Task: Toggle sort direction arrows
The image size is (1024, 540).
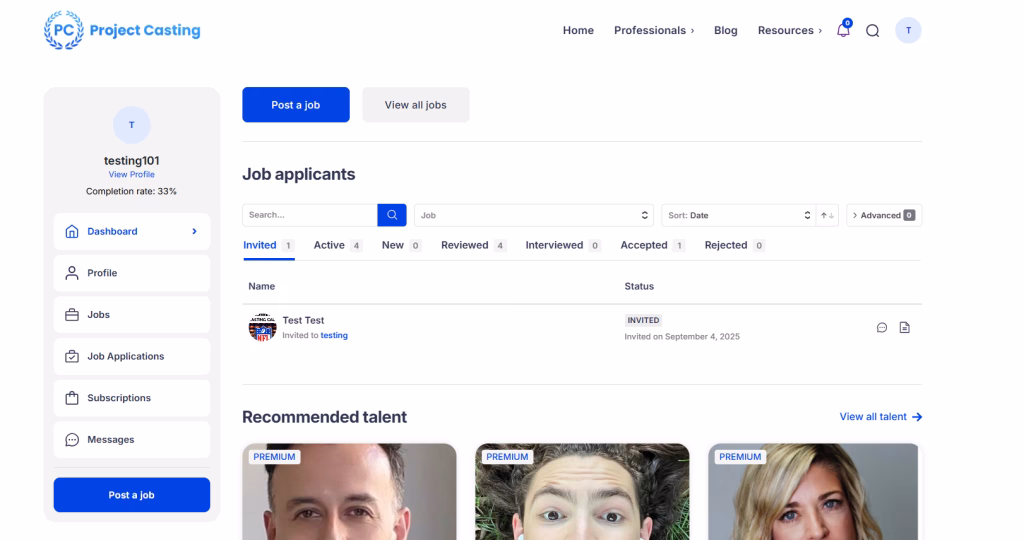Action: (x=827, y=215)
